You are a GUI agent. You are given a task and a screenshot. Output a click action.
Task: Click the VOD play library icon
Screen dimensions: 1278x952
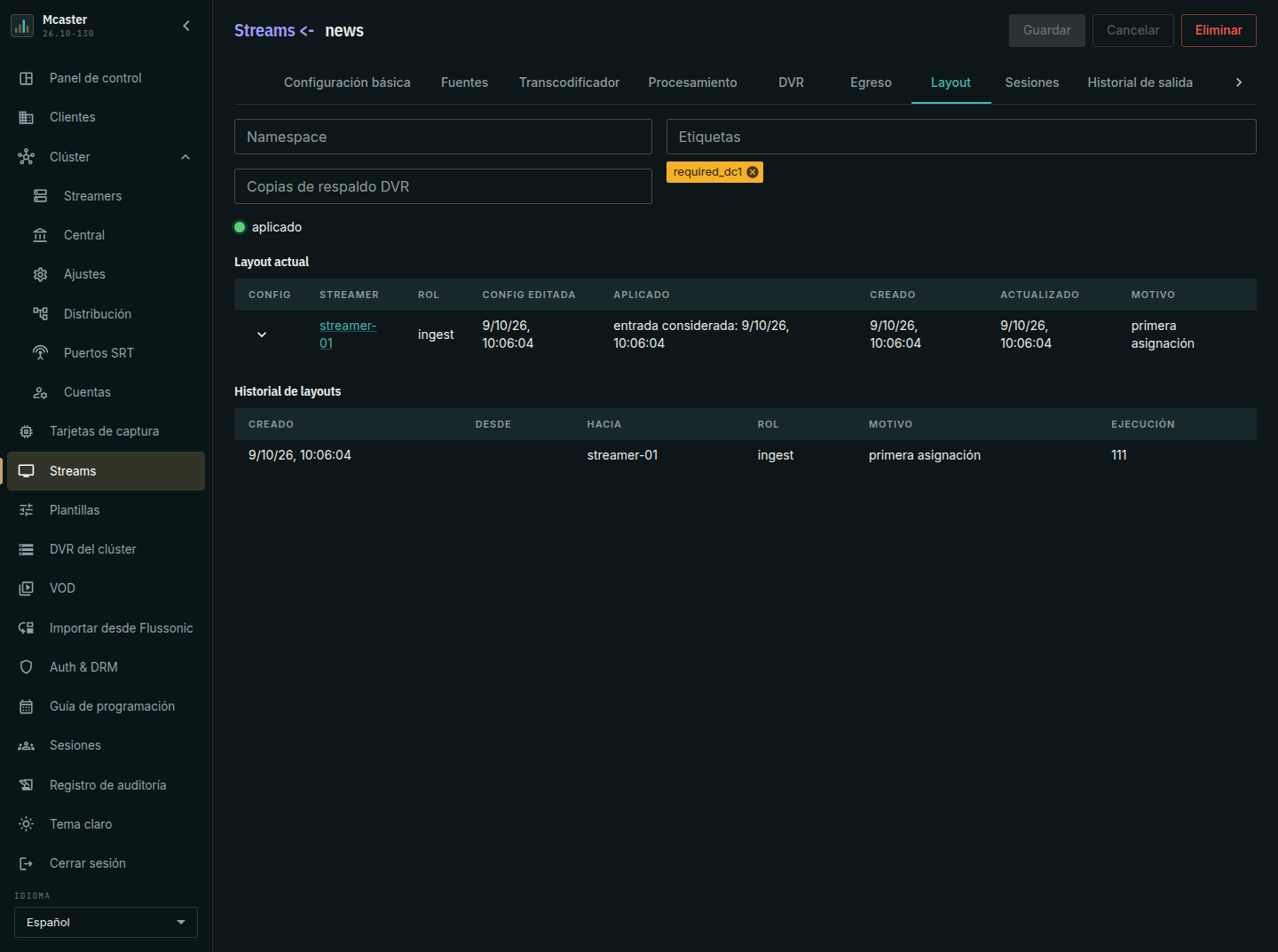[27, 588]
